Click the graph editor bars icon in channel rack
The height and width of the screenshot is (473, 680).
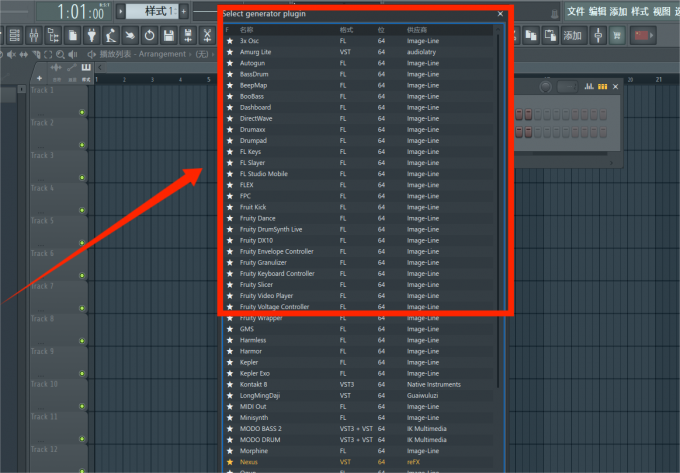coord(588,87)
